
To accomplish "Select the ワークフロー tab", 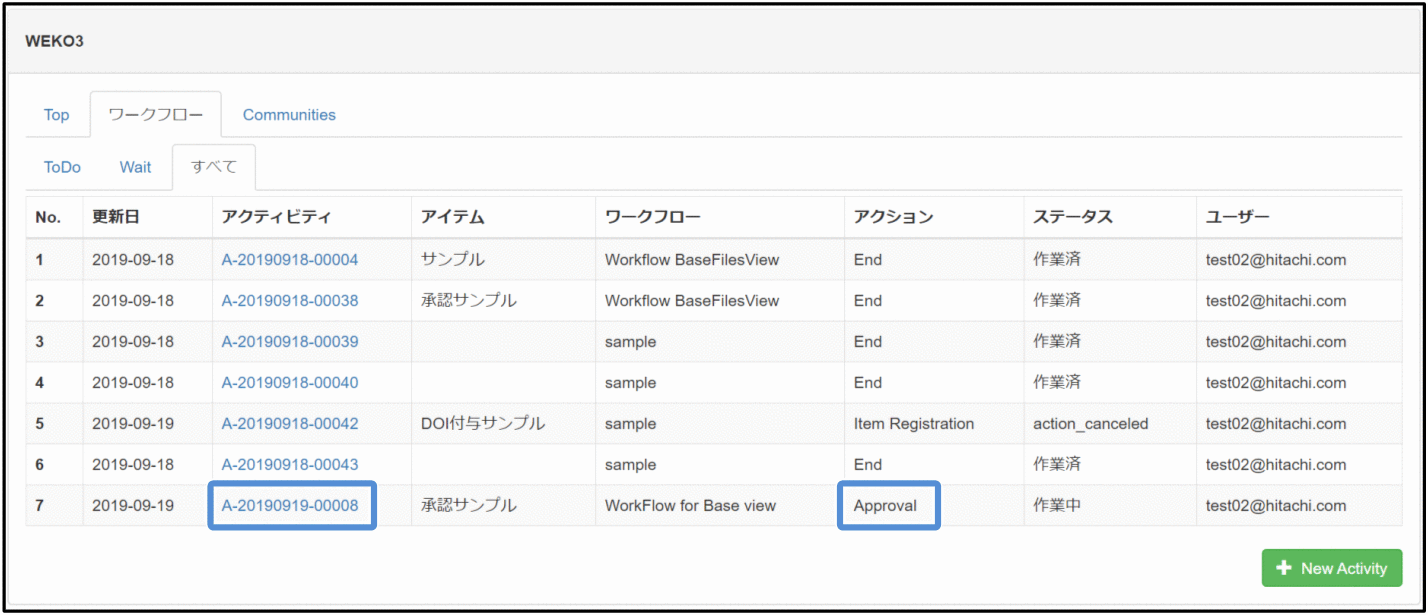I will coord(155,115).
